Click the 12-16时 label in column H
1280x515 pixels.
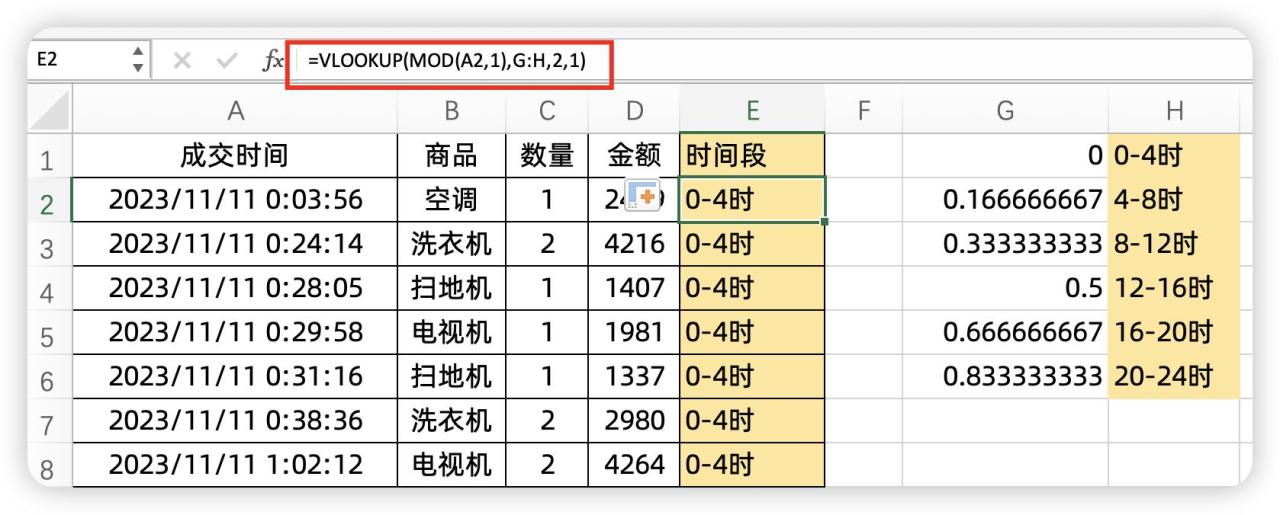pyautogui.click(x=1173, y=290)
